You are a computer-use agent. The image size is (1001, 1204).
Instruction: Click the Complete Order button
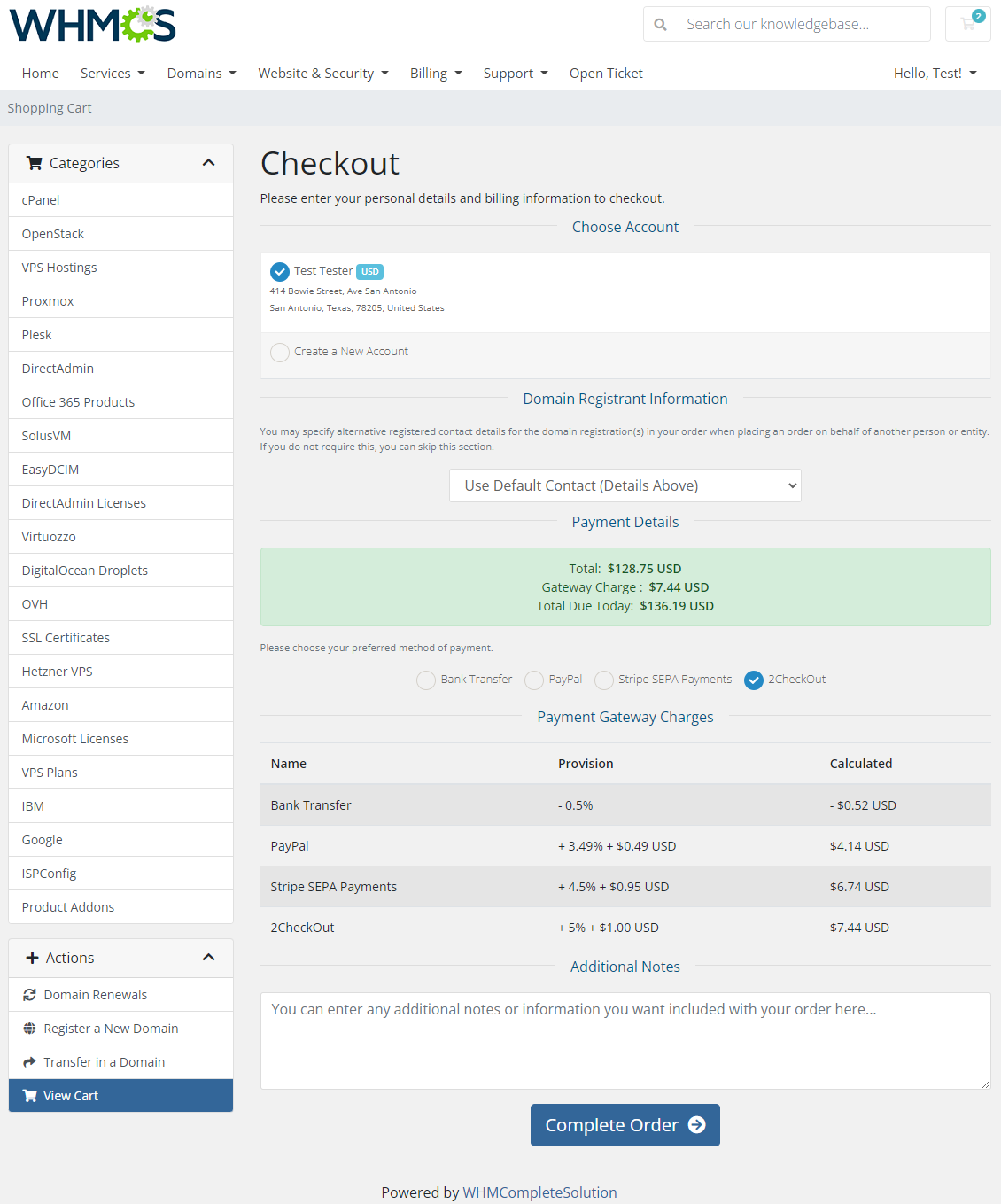point(625,1125)
